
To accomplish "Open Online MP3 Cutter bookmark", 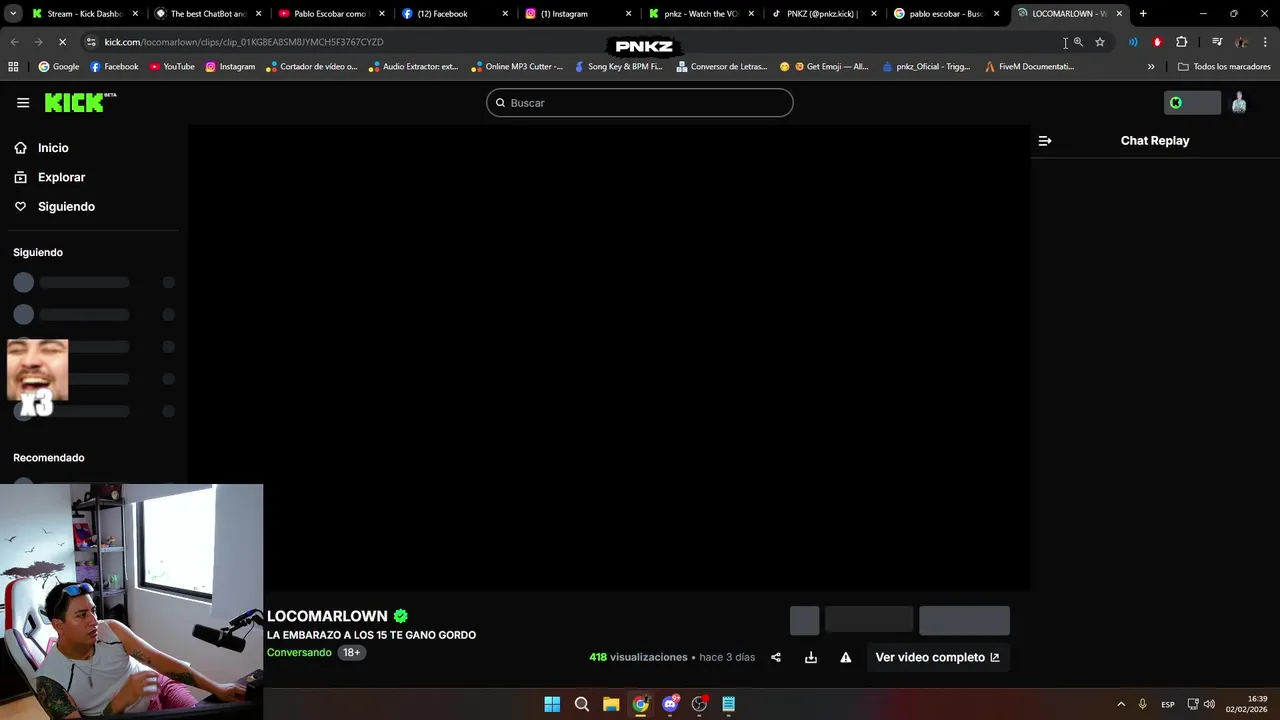I will coord(517,67).
